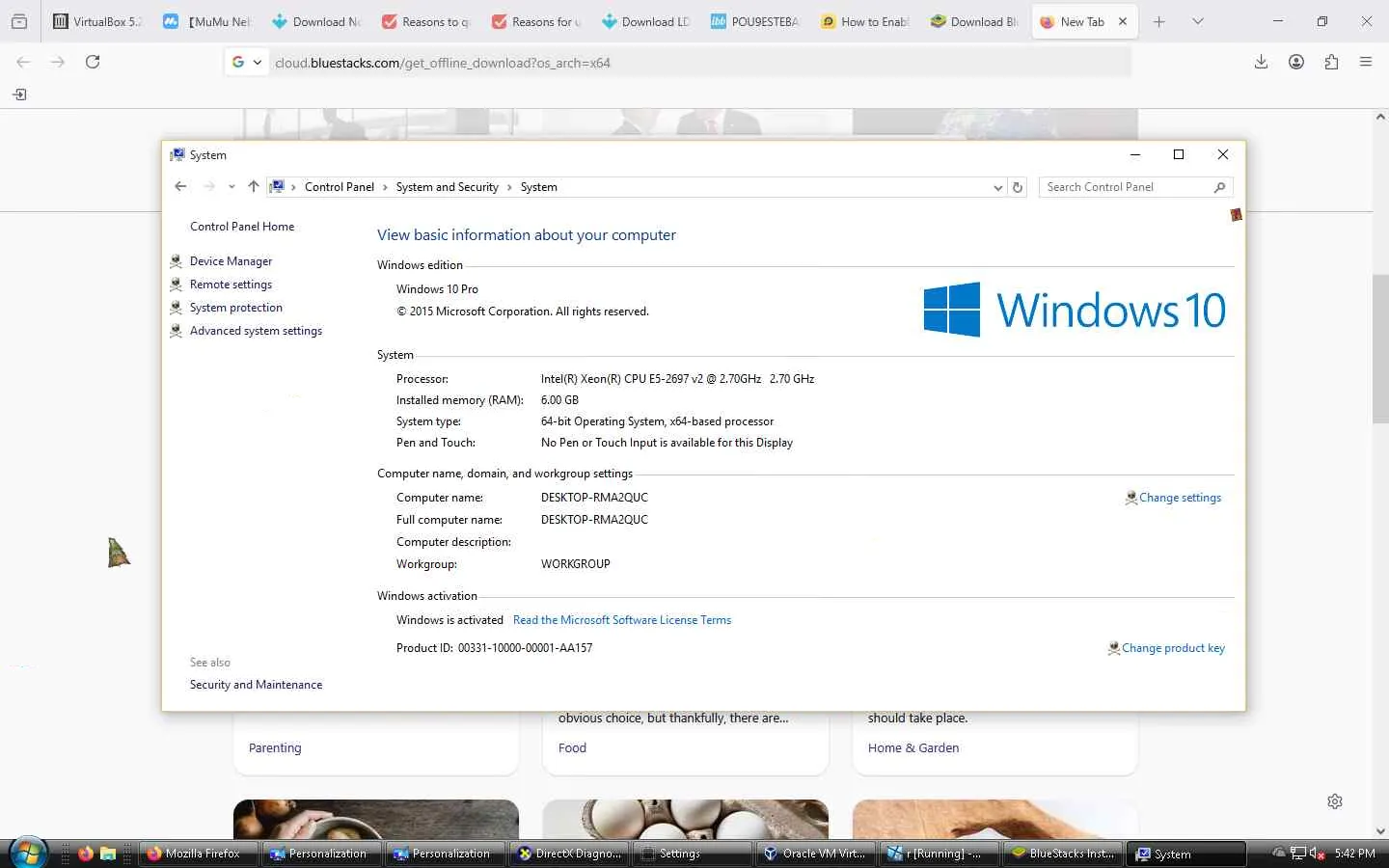Click the Firefox View icon left of tabs
The image size is (1389, 868).
click(x=19, y=21)
